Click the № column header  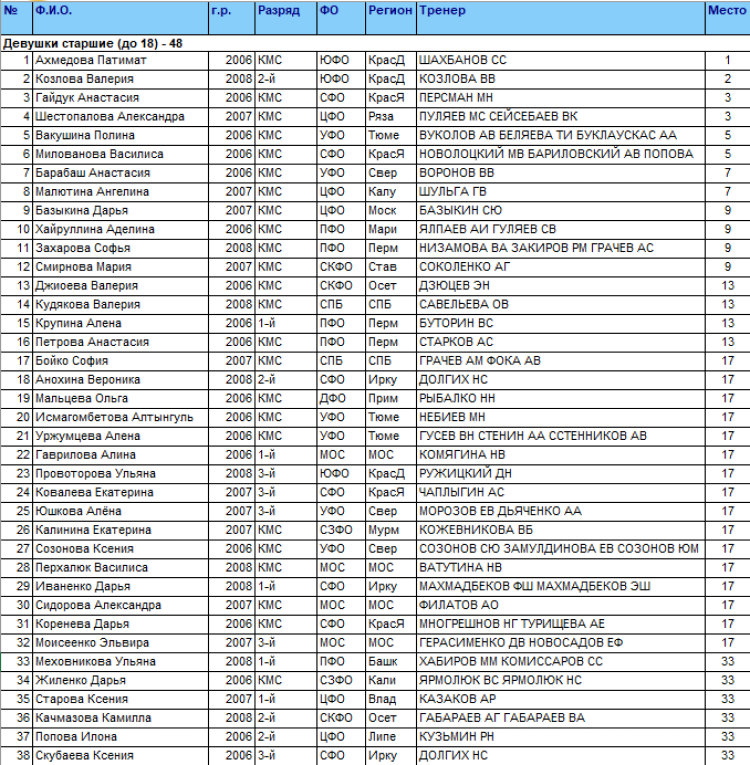point(11,10)
